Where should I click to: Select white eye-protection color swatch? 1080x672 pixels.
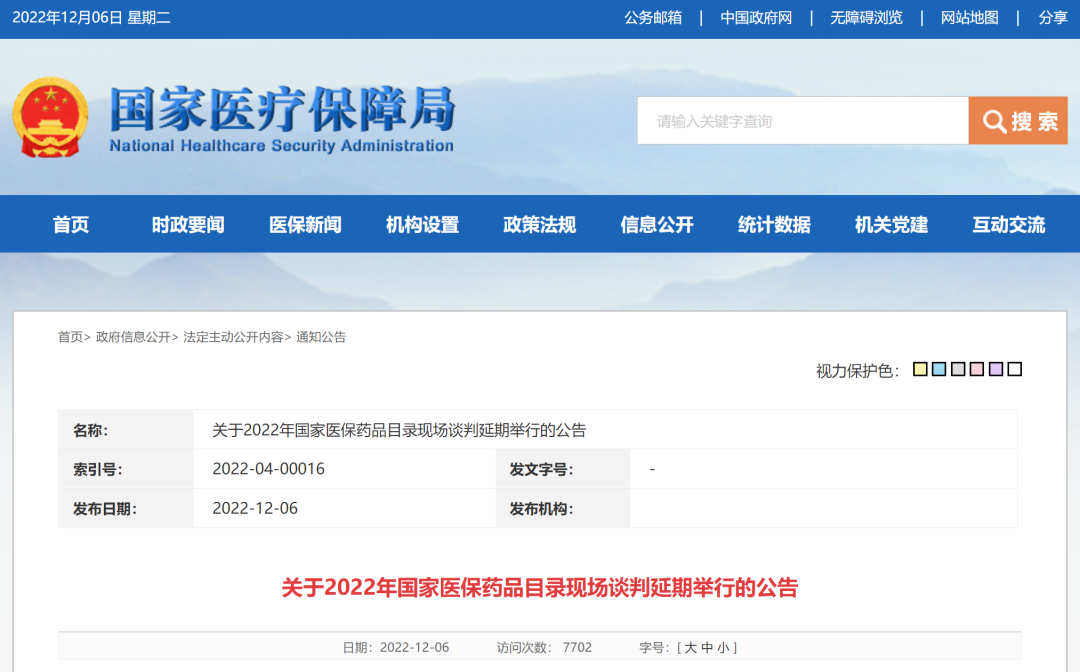1015,369
